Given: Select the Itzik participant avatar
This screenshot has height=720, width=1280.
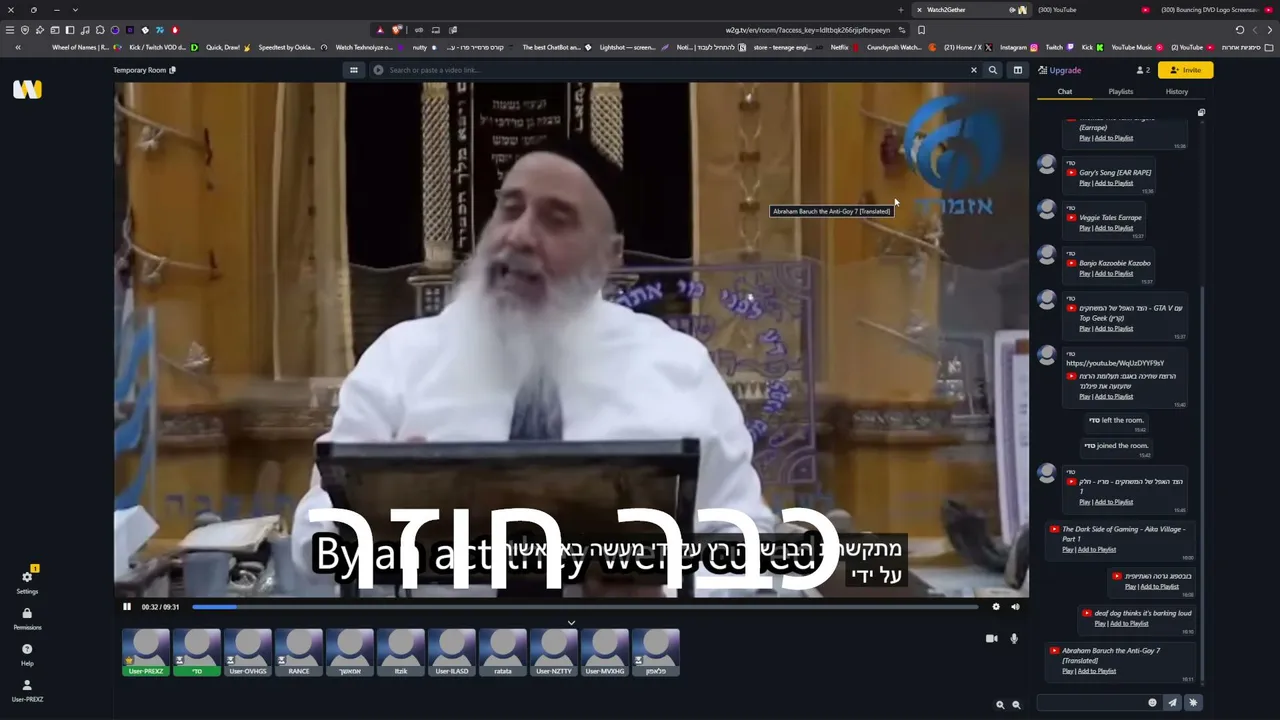Looking at the screenshot, I should (x=401, y=652).
